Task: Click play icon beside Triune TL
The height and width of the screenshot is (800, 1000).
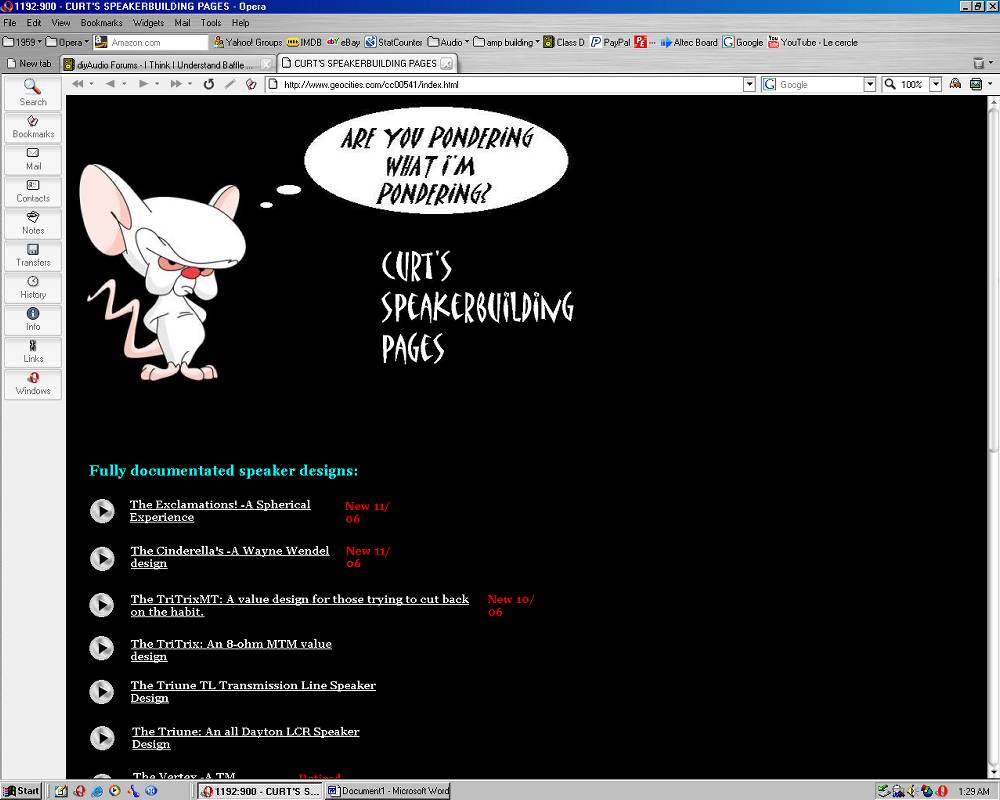Action: tap(102, 692)
